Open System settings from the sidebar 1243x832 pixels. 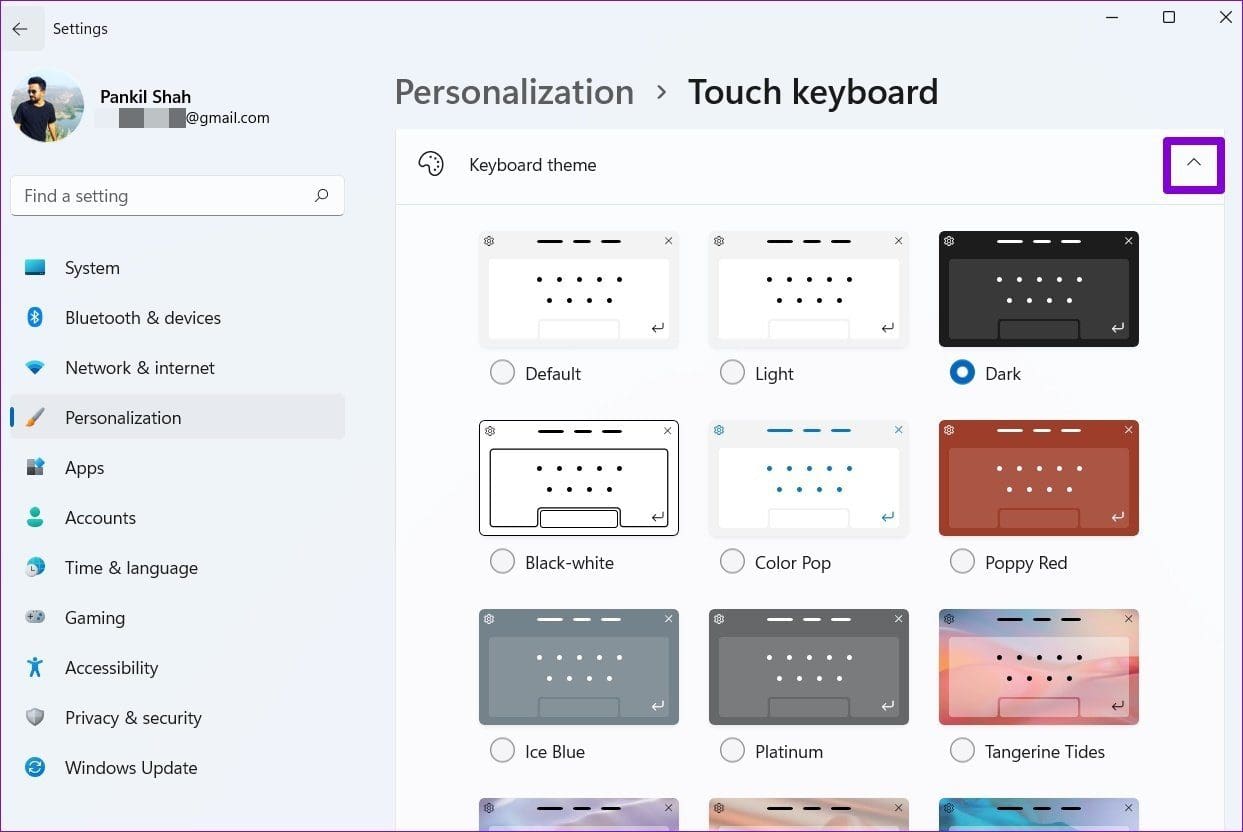92,267
